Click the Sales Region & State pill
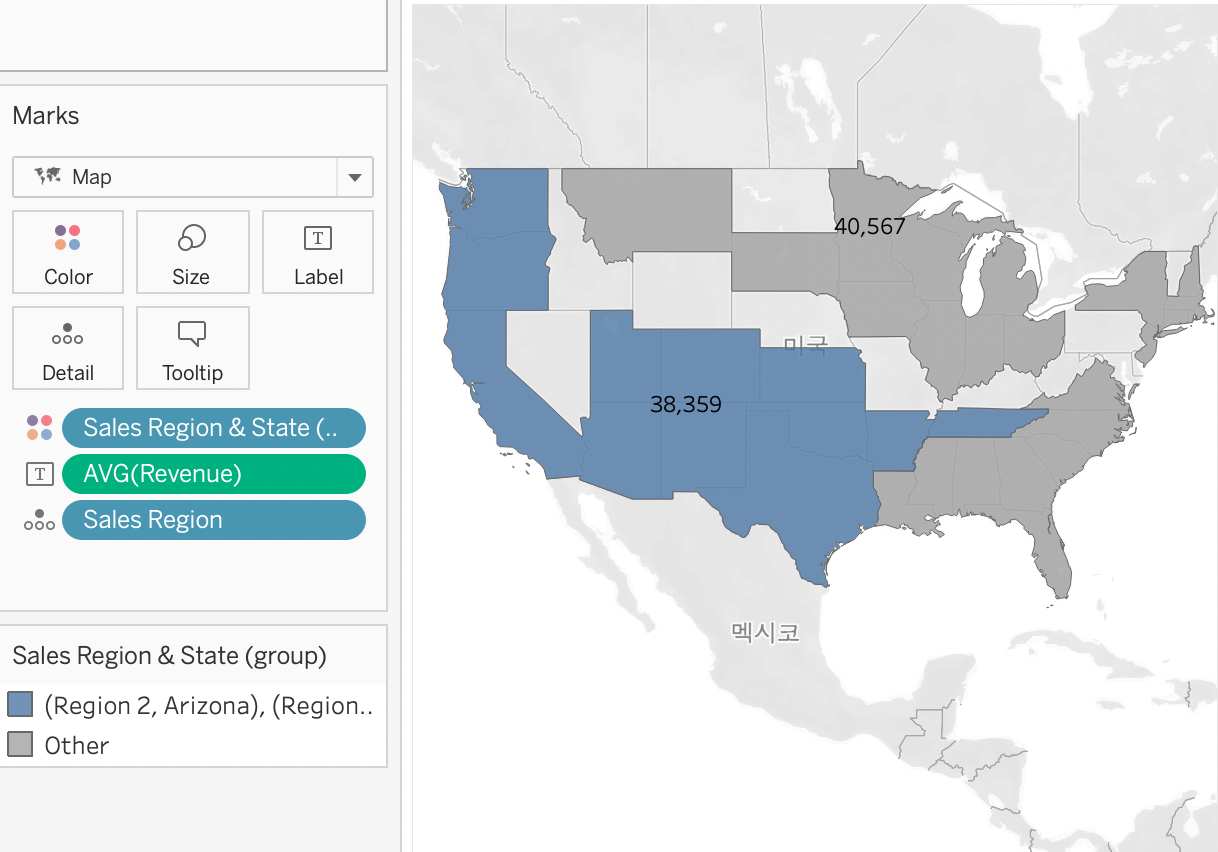This screenshot has height=852, width=1218. (213, 428)
